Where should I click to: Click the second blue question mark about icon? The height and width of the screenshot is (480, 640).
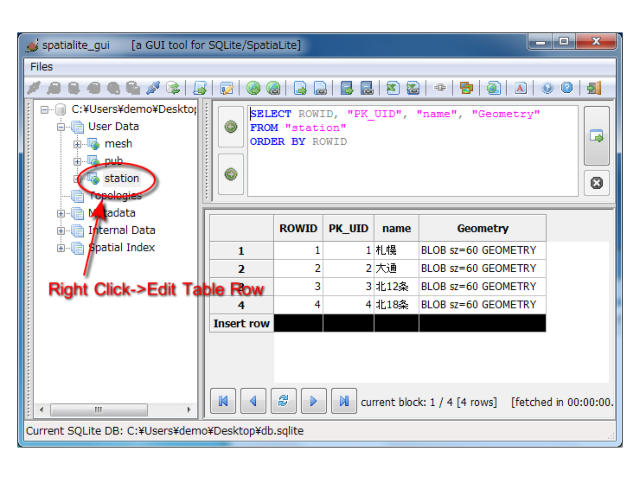[x=567, y=88]
